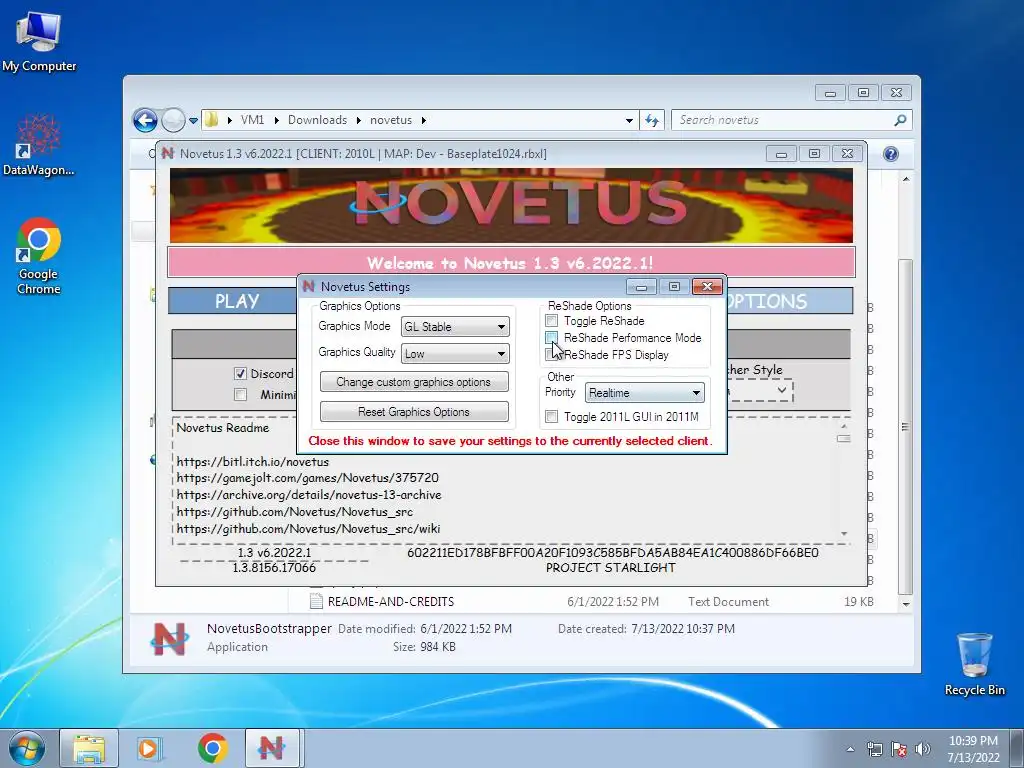Open the Windows Start menu
This screenshot has height=768, width=1024.
[x=27, y=748]
